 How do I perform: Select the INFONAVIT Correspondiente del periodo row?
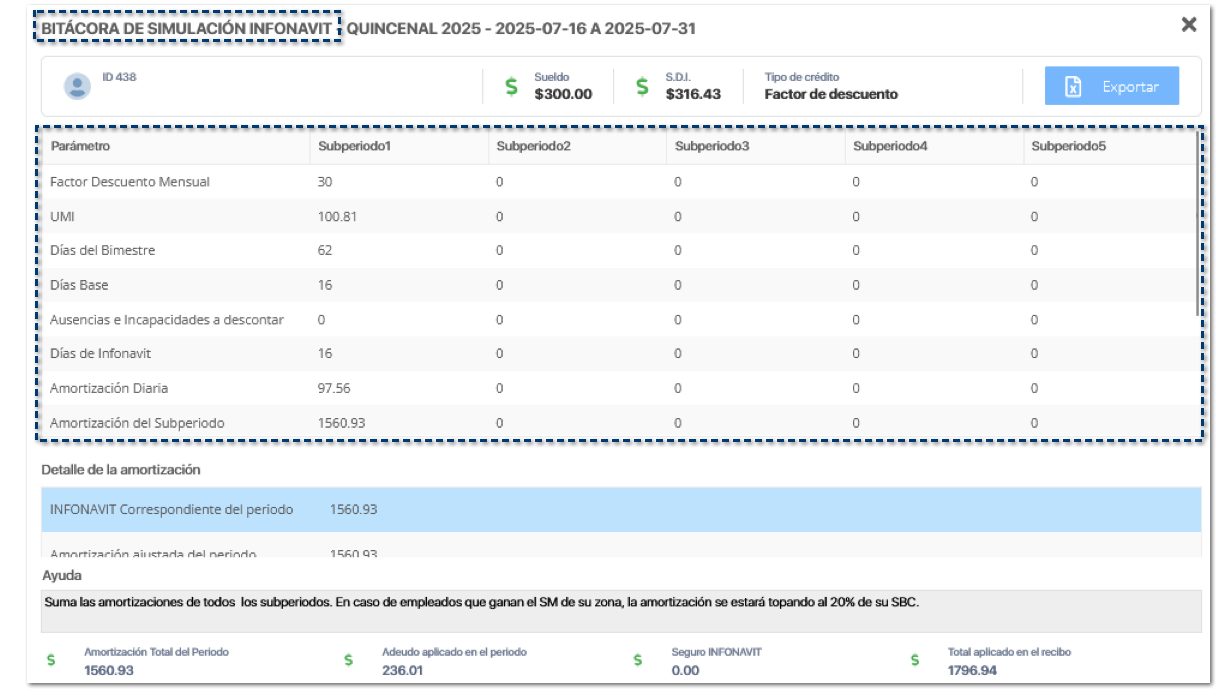click(x=620, y=510)
